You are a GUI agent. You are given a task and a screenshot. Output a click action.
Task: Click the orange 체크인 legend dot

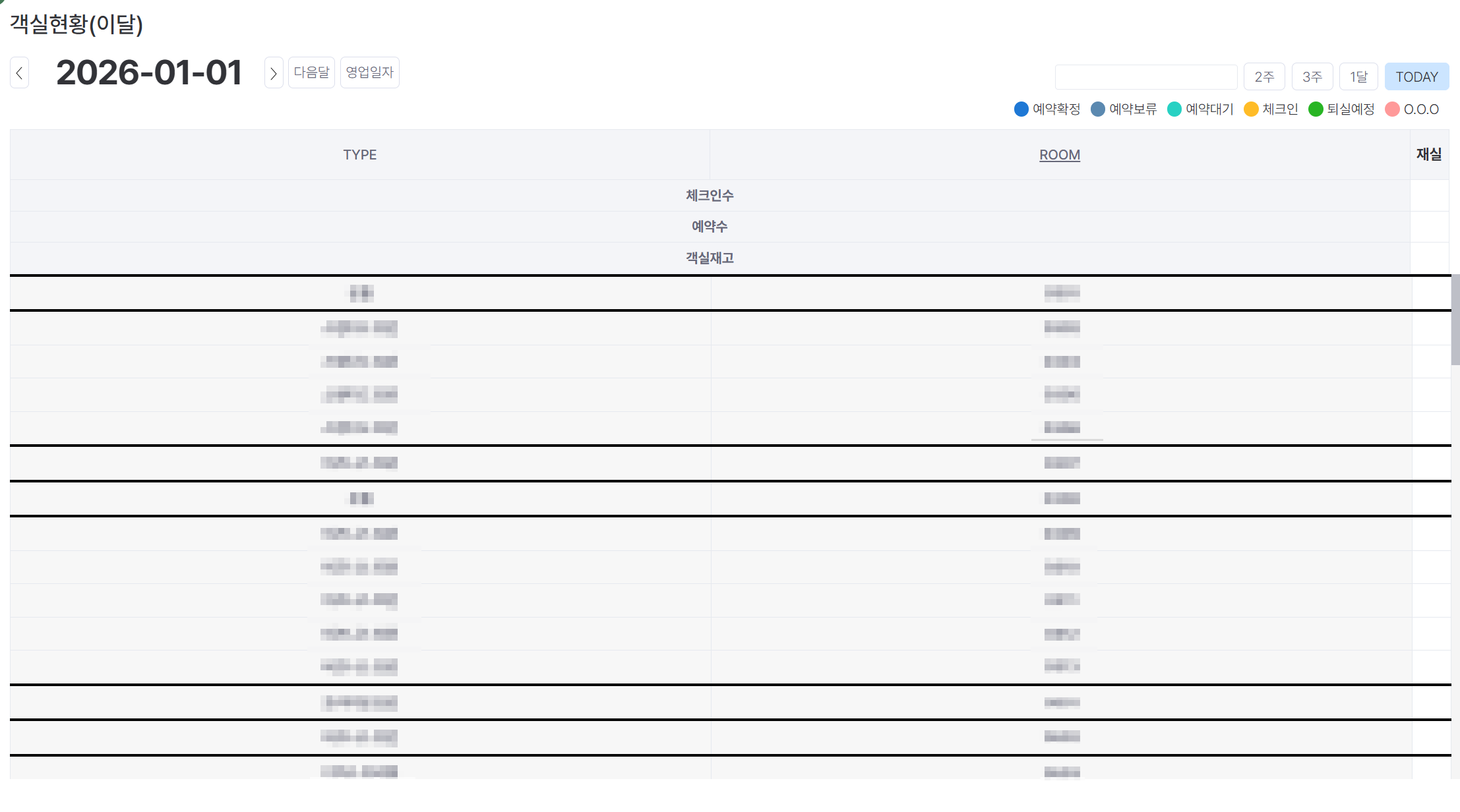[1250, 109]
